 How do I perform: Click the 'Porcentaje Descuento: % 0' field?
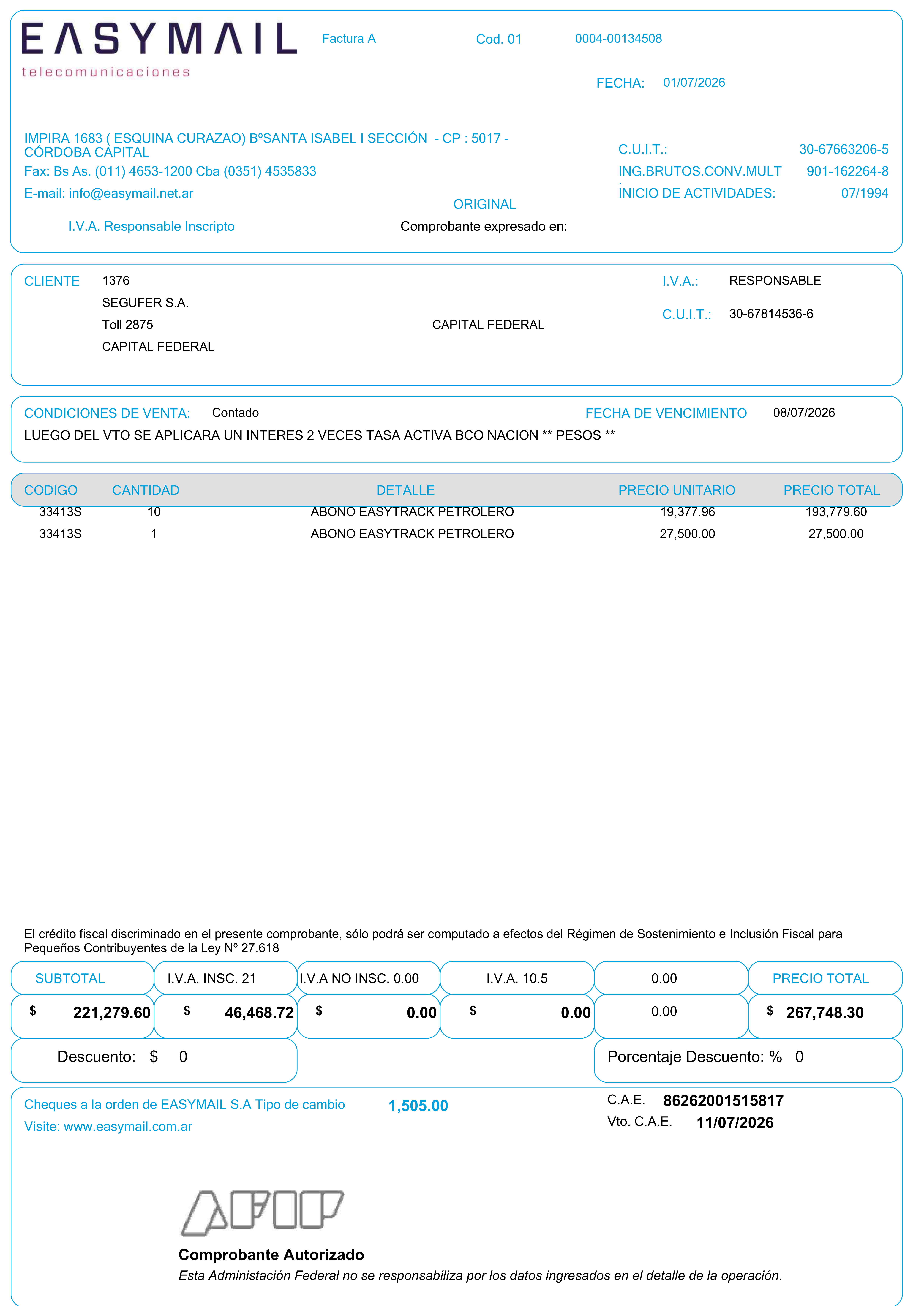(x=748, y=1060)
